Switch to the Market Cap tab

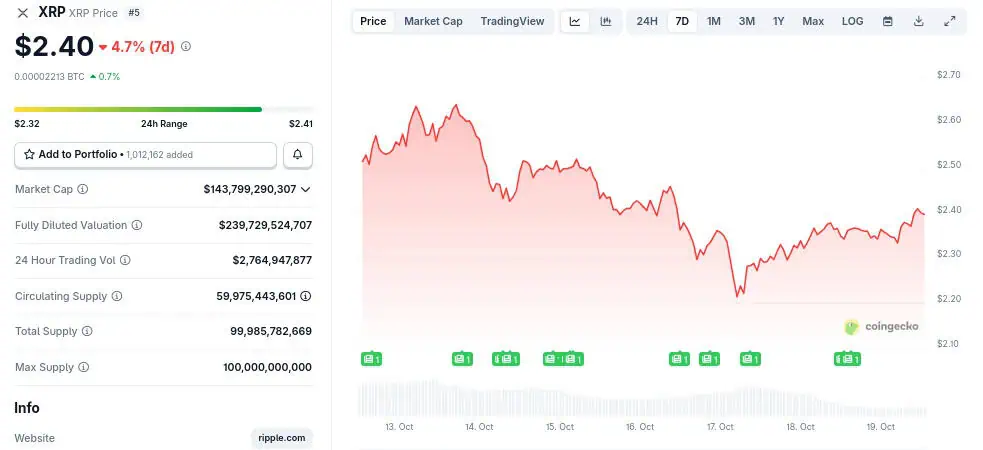point(433,21)
